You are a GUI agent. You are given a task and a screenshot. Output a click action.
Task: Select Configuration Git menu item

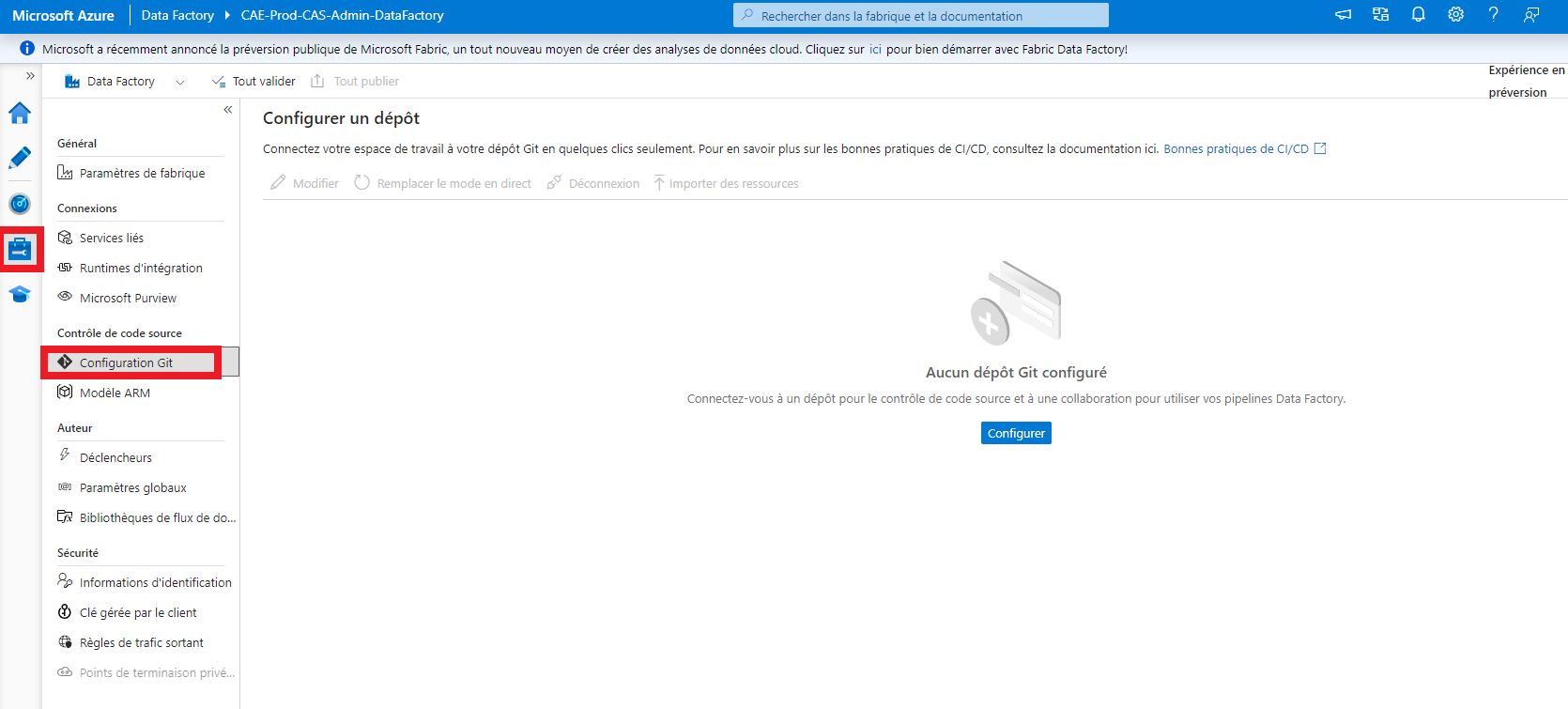141,362
